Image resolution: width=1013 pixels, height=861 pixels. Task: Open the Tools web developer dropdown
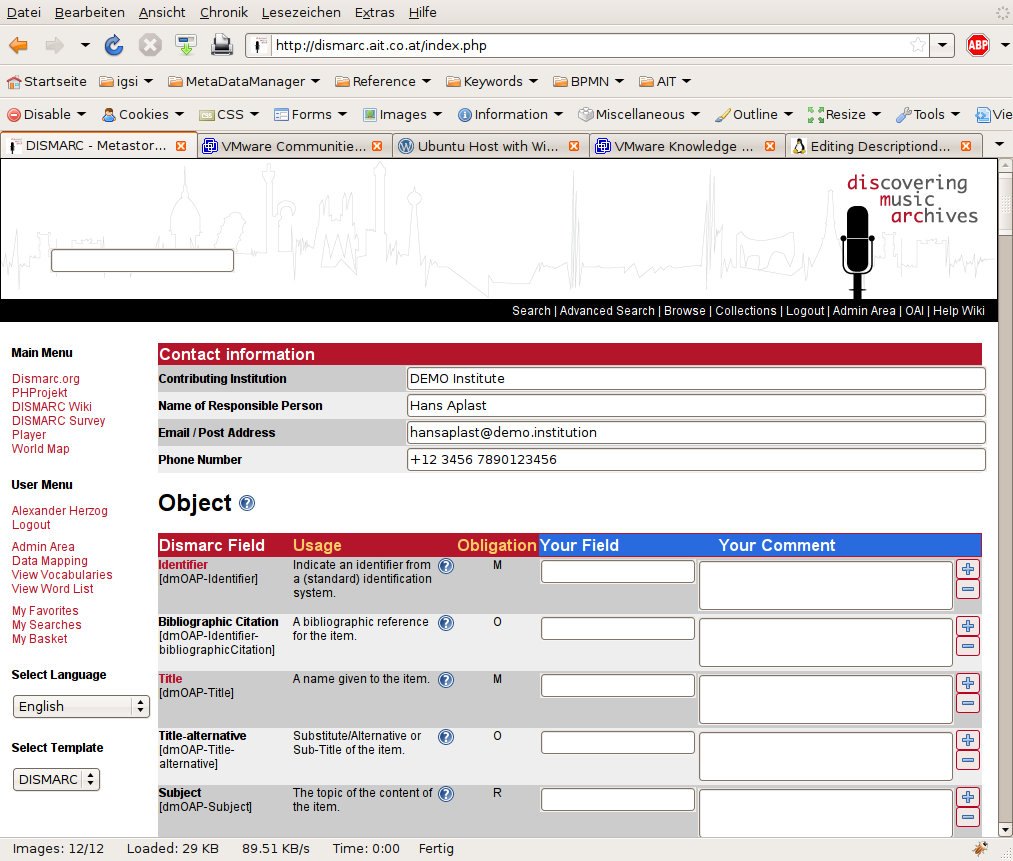tap(928, 114)
